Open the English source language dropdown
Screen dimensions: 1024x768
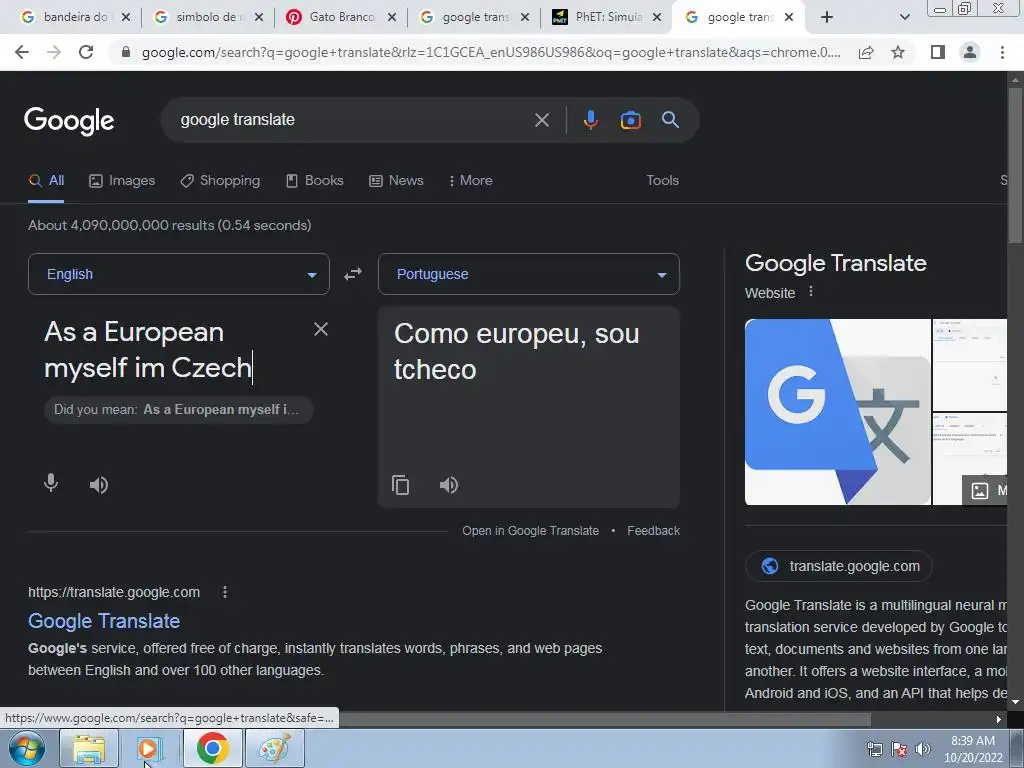[179, 274]
